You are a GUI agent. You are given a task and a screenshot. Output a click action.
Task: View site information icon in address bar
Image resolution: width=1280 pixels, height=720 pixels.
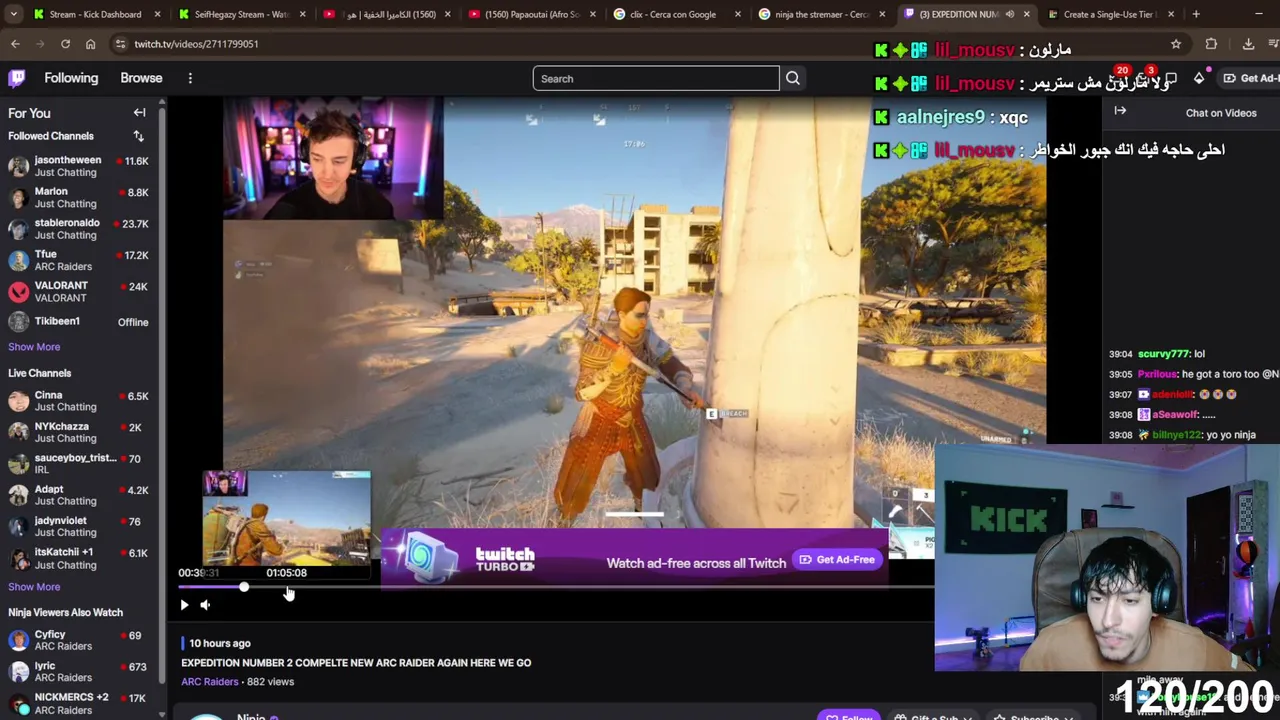120,44
